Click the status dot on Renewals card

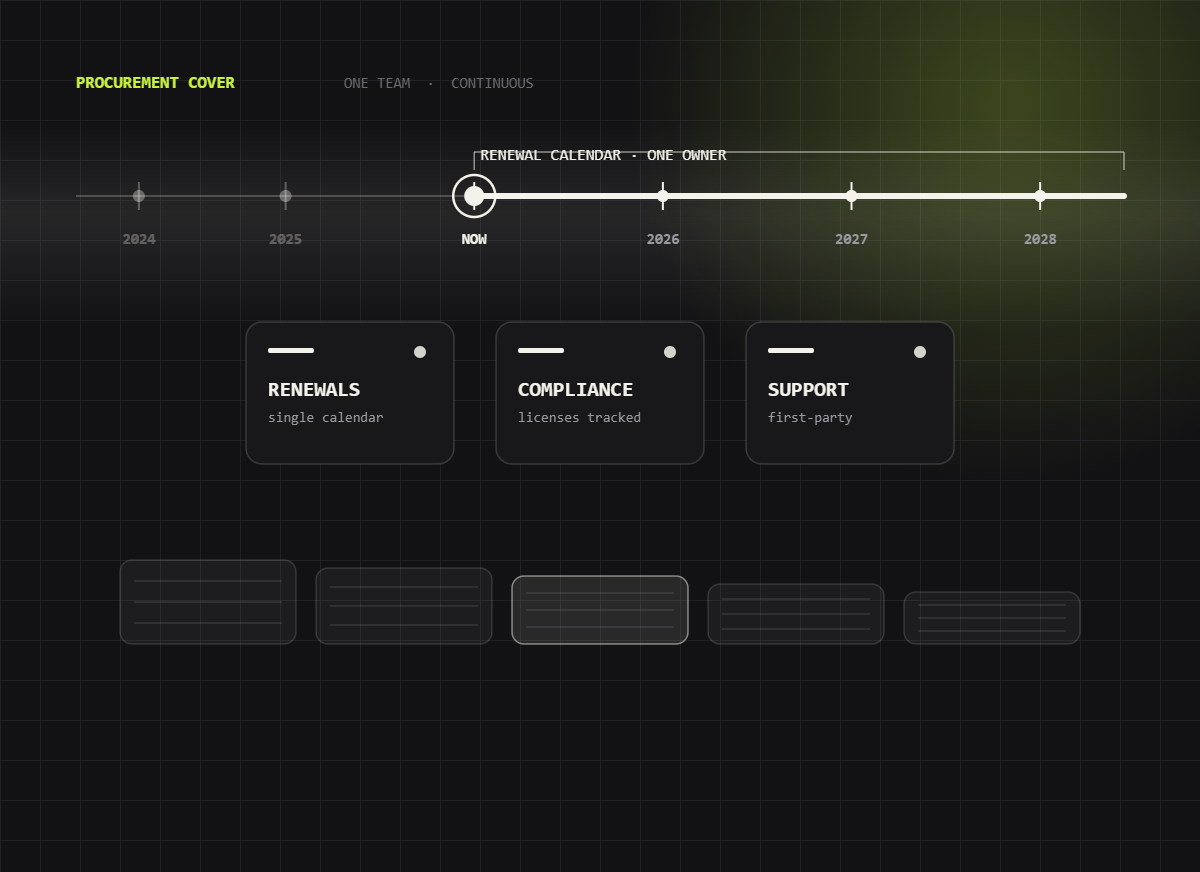tap(420, 352)
